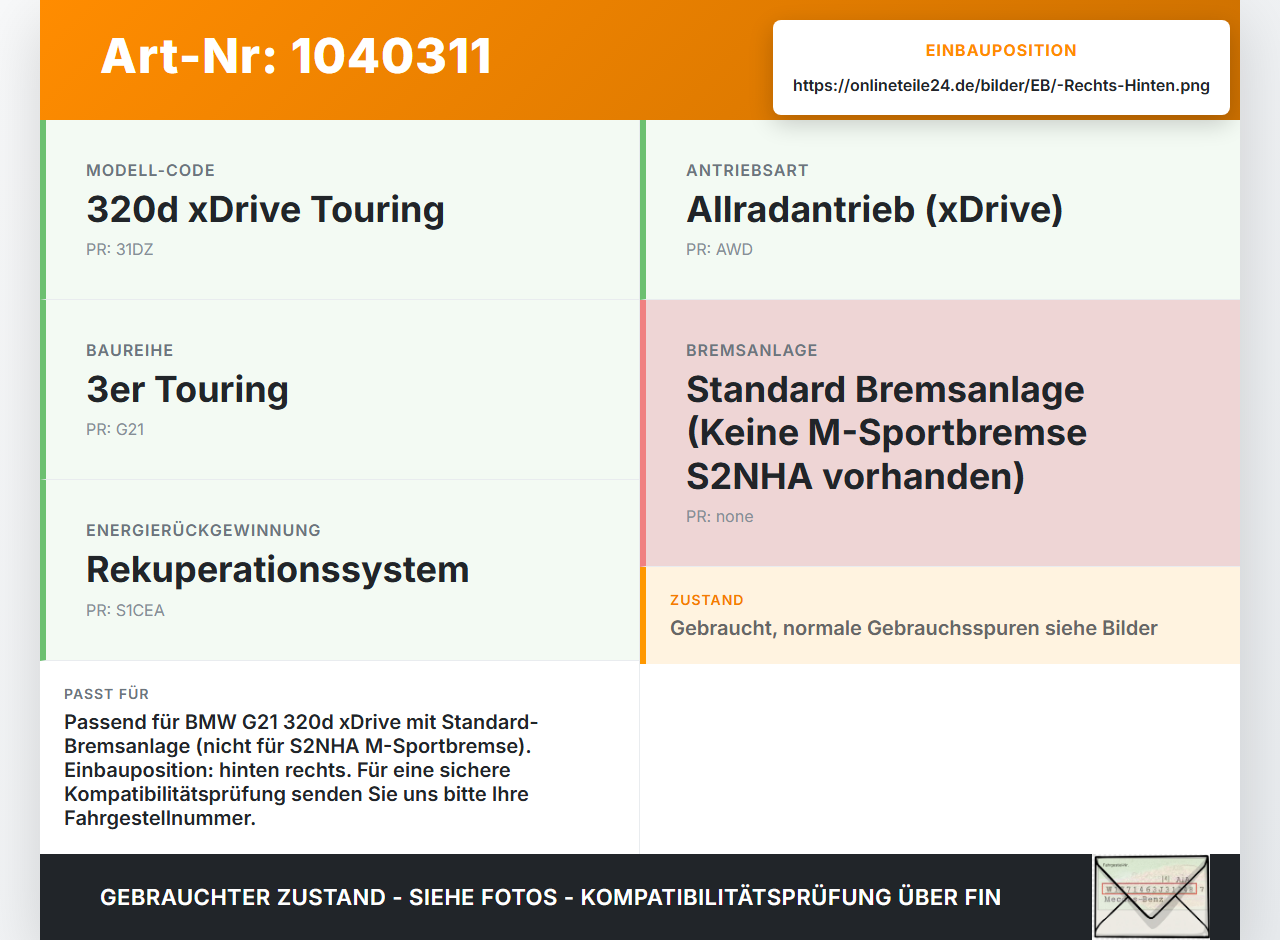
Task: Select the Standard Bremsanlage warning card
Action: click(940, 433)
